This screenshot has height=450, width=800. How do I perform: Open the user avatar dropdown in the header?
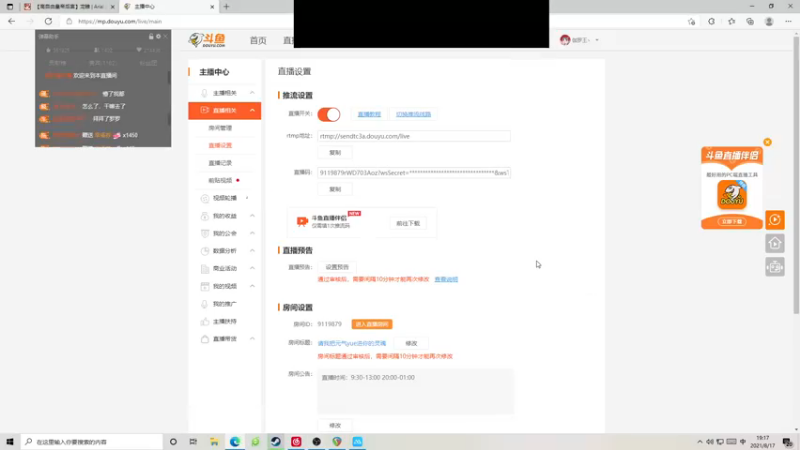579,40
